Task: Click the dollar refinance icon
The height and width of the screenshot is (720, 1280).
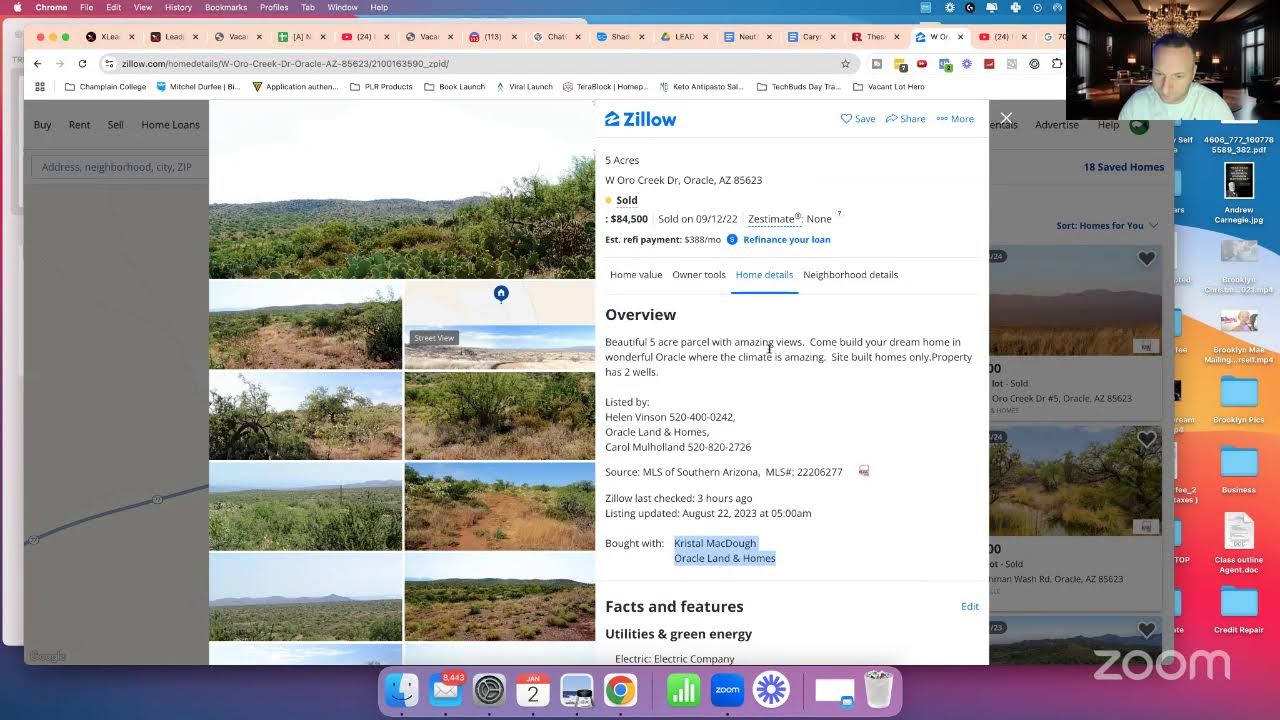Action: (x=732, y=240)
